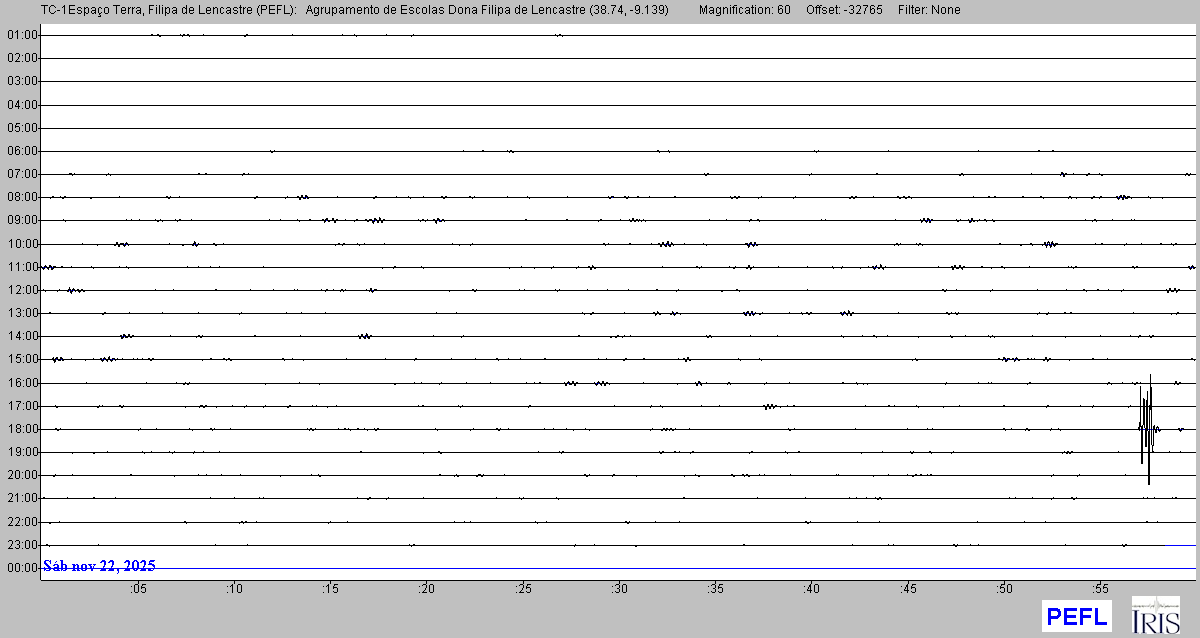Select the :30 minute axis marker

[x=620, y=589]
